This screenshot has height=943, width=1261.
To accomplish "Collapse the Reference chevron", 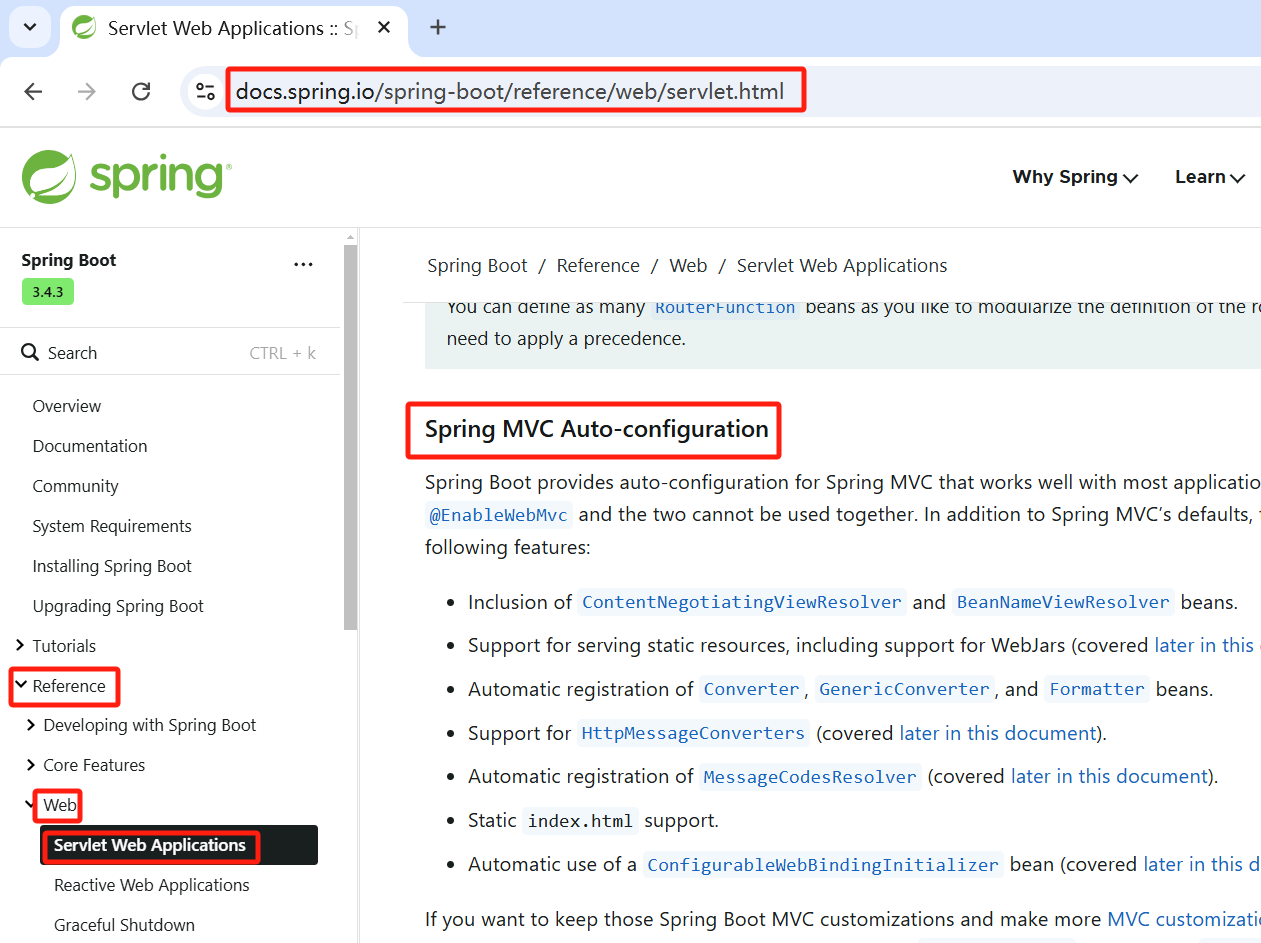I will [21, 685].
